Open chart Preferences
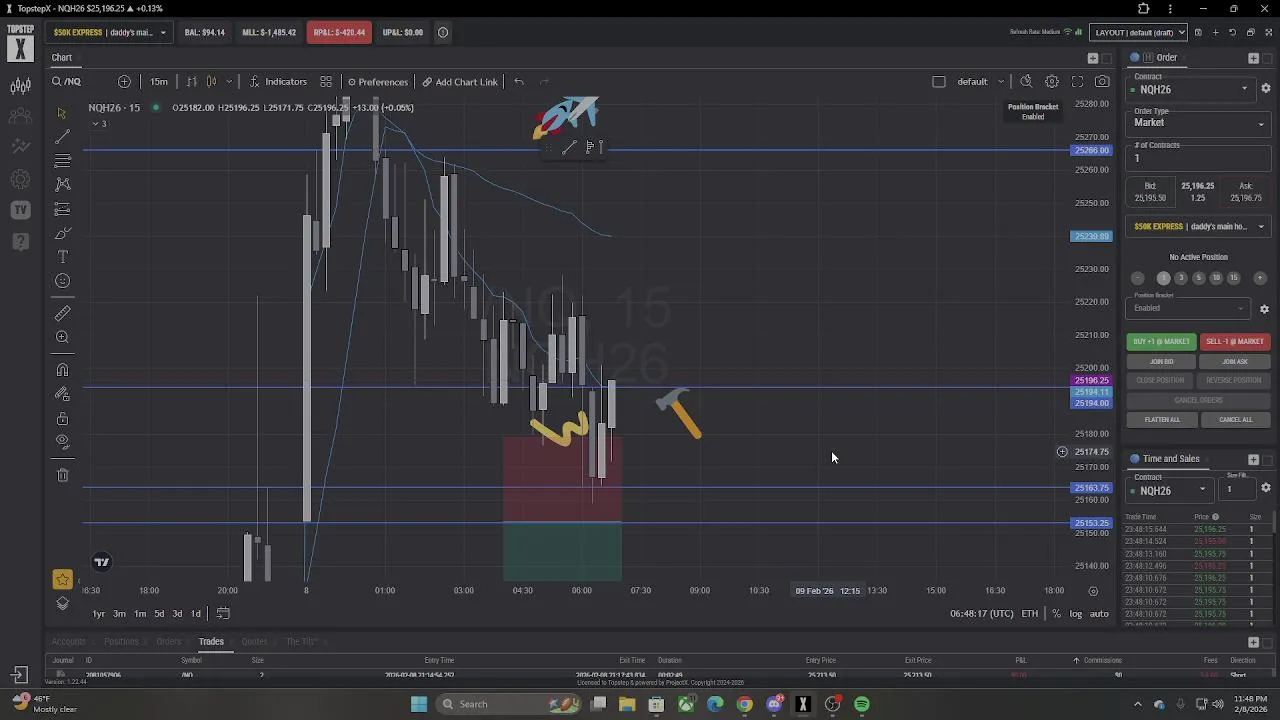This screenshot has width=1280, height=720. click(x=377, y=82)
